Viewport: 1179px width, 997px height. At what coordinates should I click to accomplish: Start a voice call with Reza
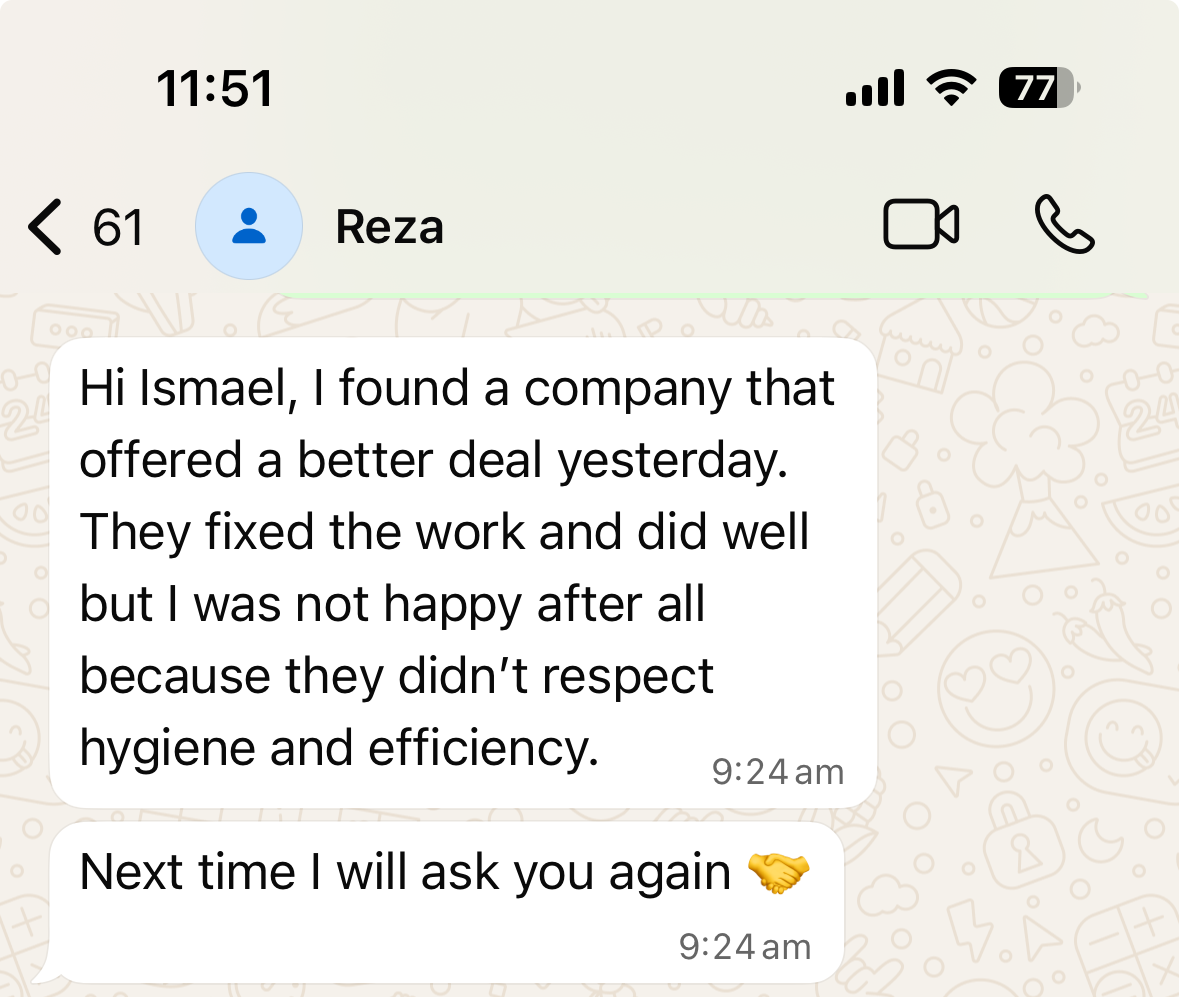[1064, 225]
